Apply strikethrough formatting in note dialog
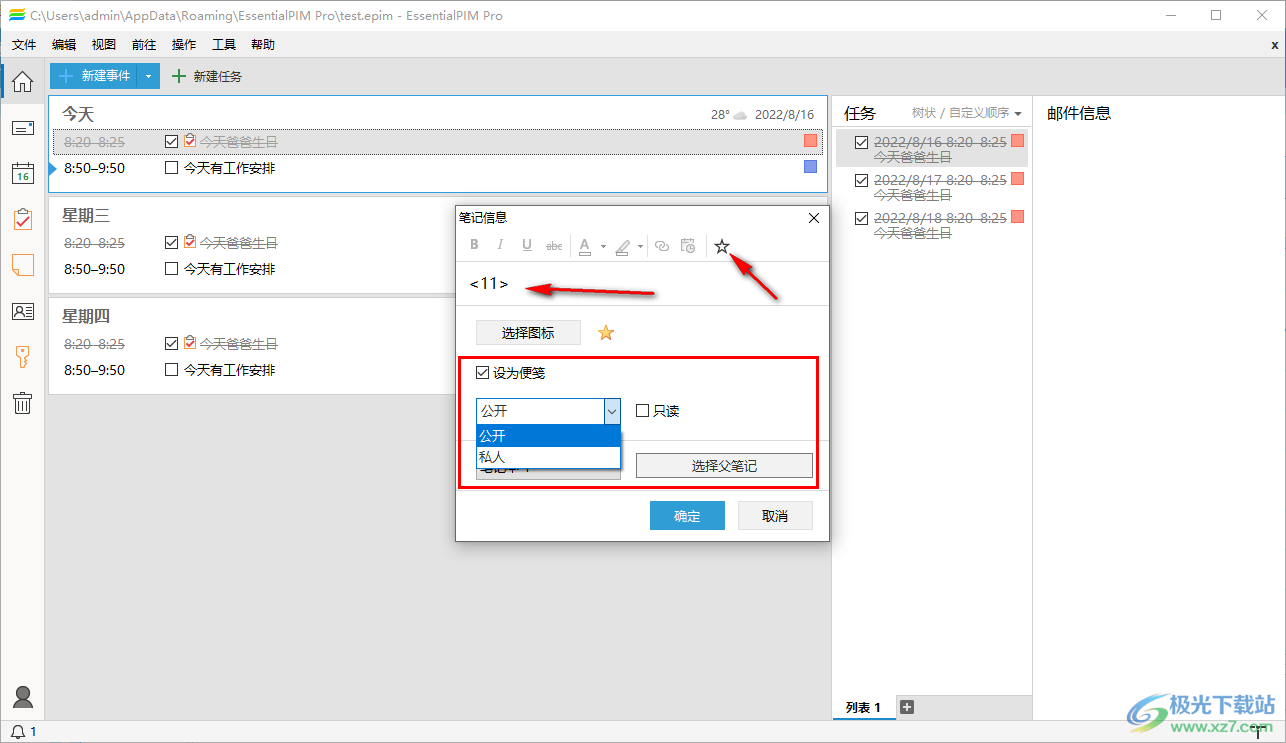The width and height of the screenshot is (1286, 743). tap(554, 245)
